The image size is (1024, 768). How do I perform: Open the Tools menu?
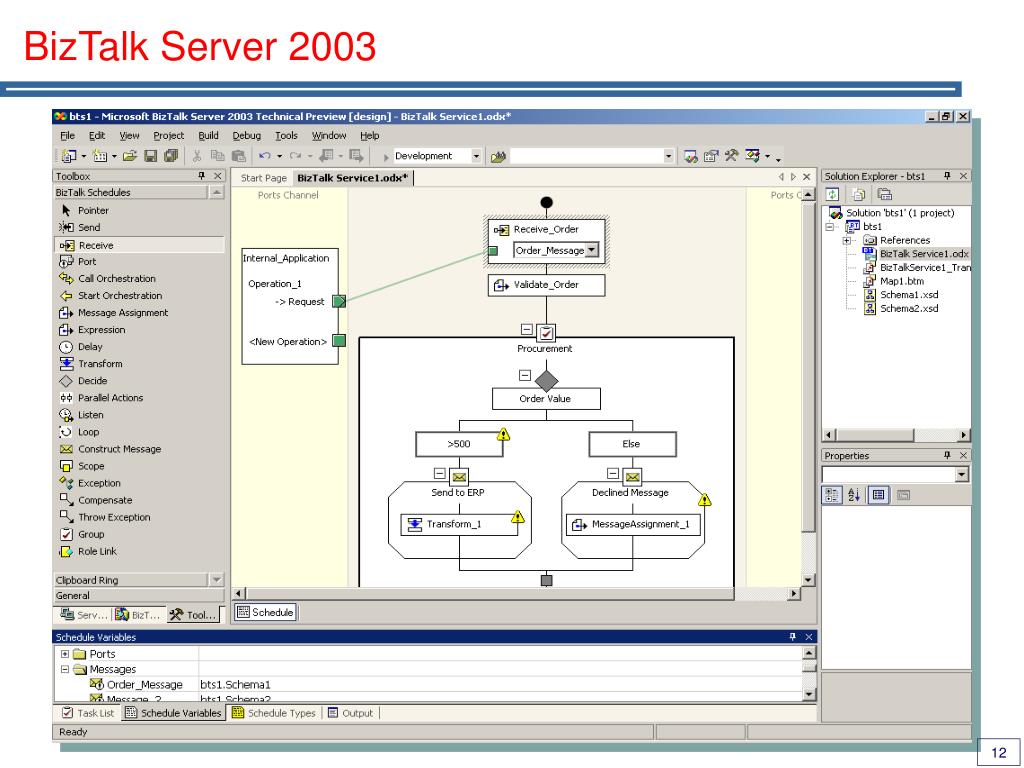286,136
